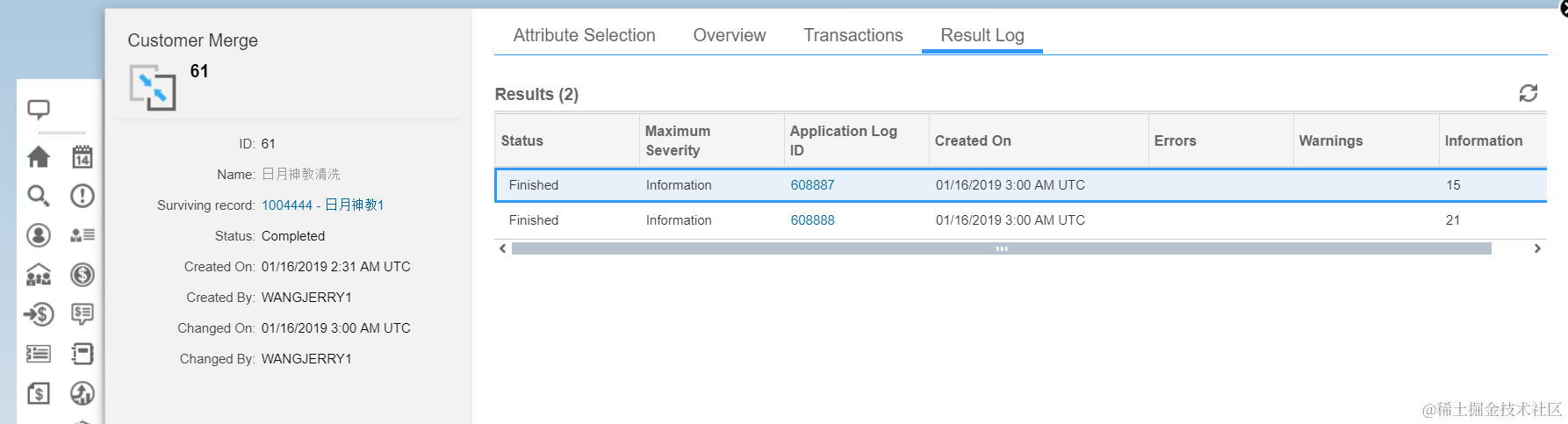This screenshot has width=1568, height=424.
Task: Click the horizontal scrollbar left arrow
Action: pyautogui.click(x=503, y=248)
